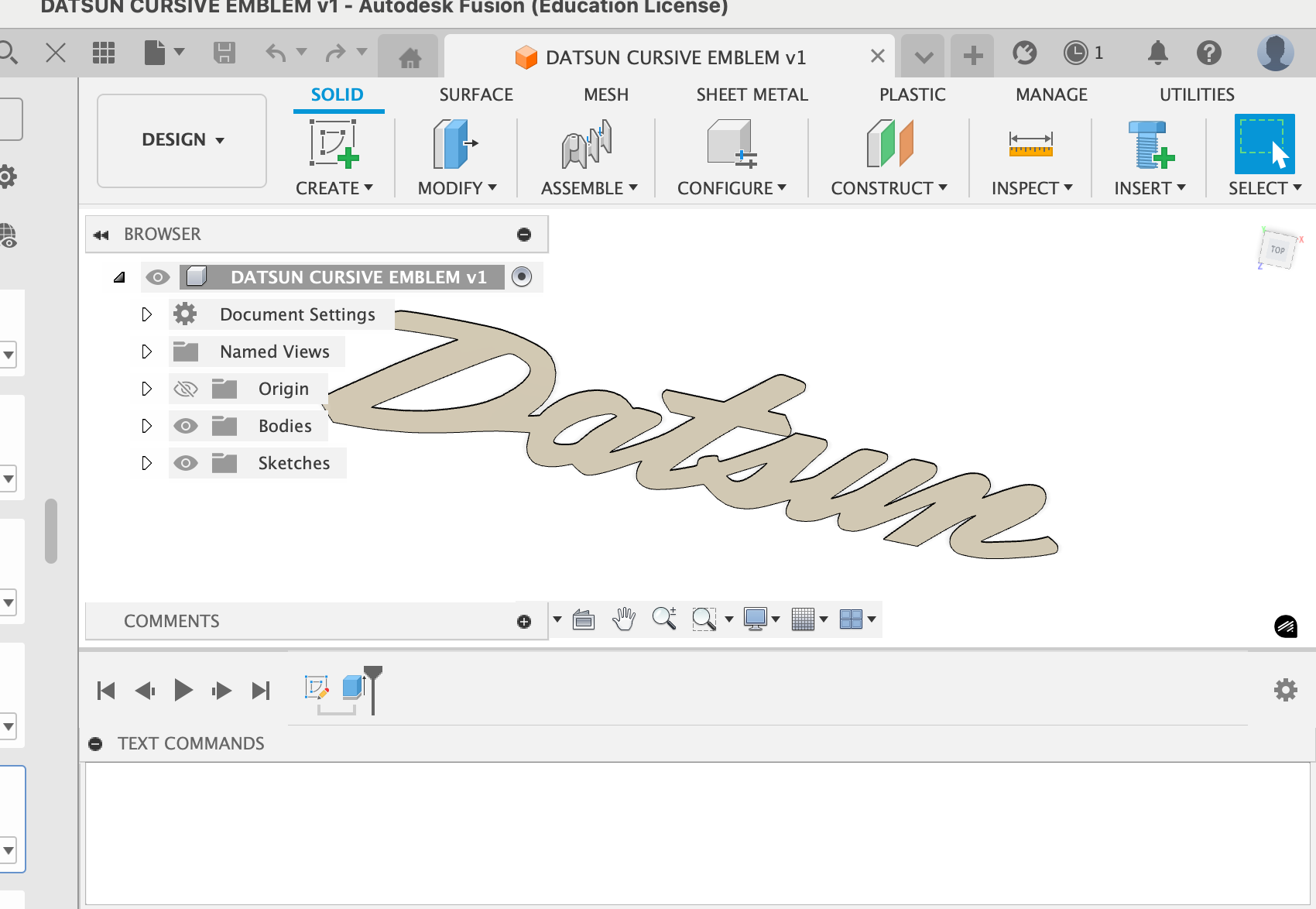
Task: Activate the Select tool icon
Action: point(1264,144)
